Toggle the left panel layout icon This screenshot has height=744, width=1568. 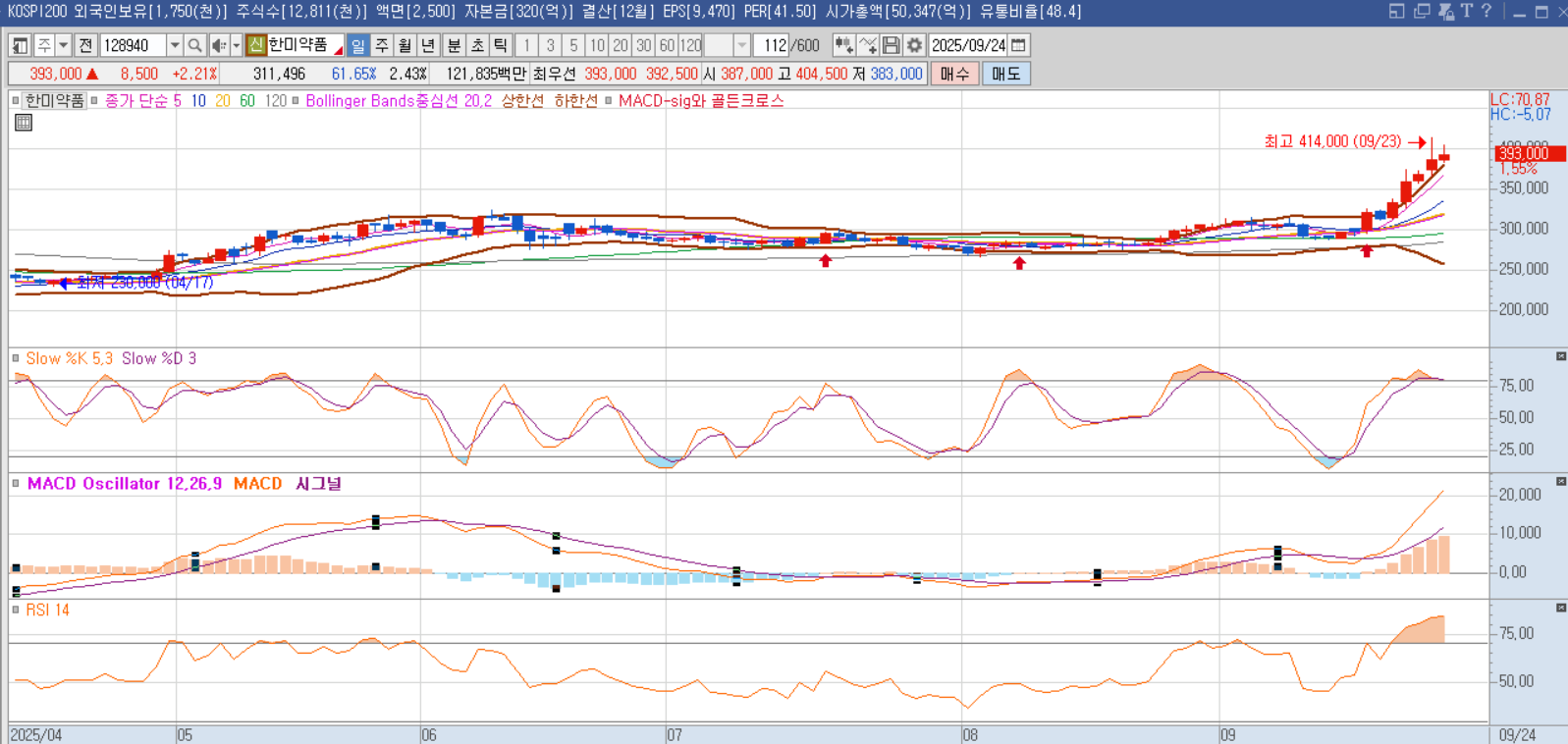click(20, 45)
